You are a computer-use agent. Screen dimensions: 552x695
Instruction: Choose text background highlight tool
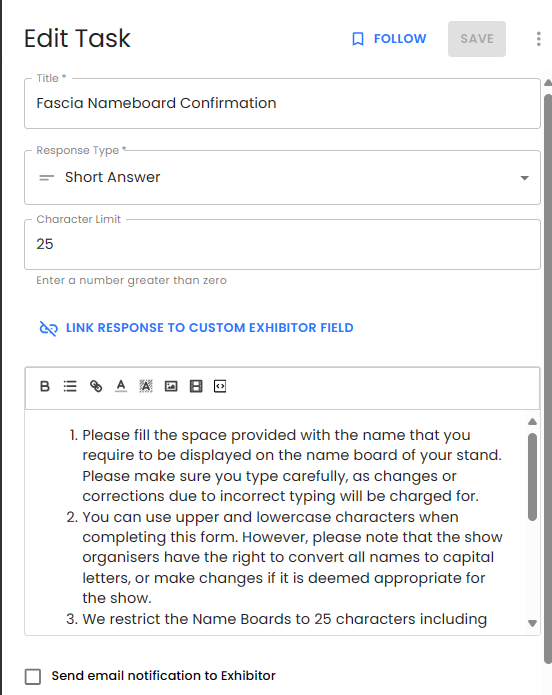[146, 387]
